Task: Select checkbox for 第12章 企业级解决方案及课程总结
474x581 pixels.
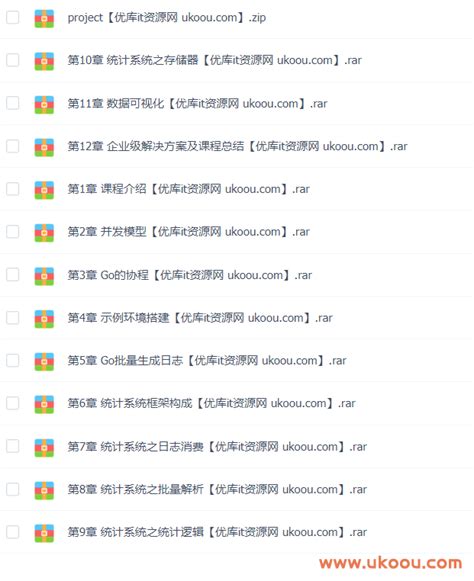Action: click(x=13, y=146)
